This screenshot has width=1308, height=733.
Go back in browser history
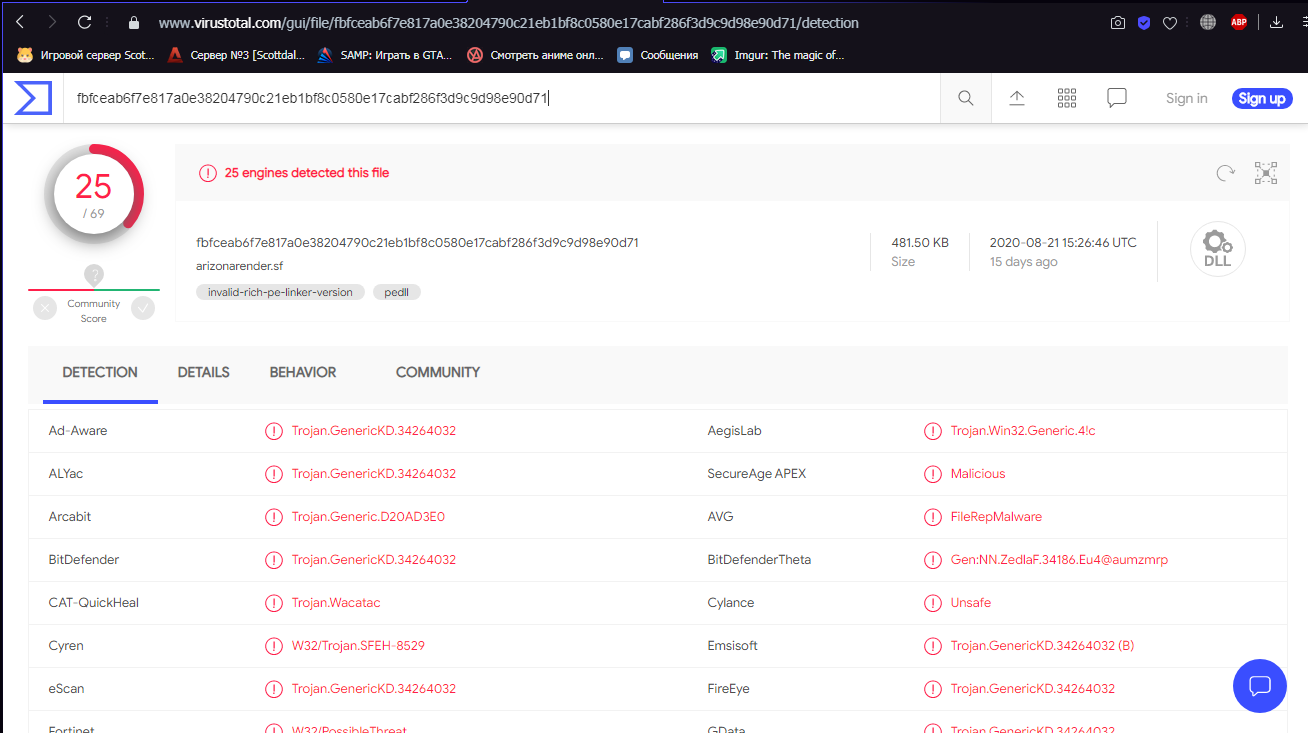pos(20,22)
